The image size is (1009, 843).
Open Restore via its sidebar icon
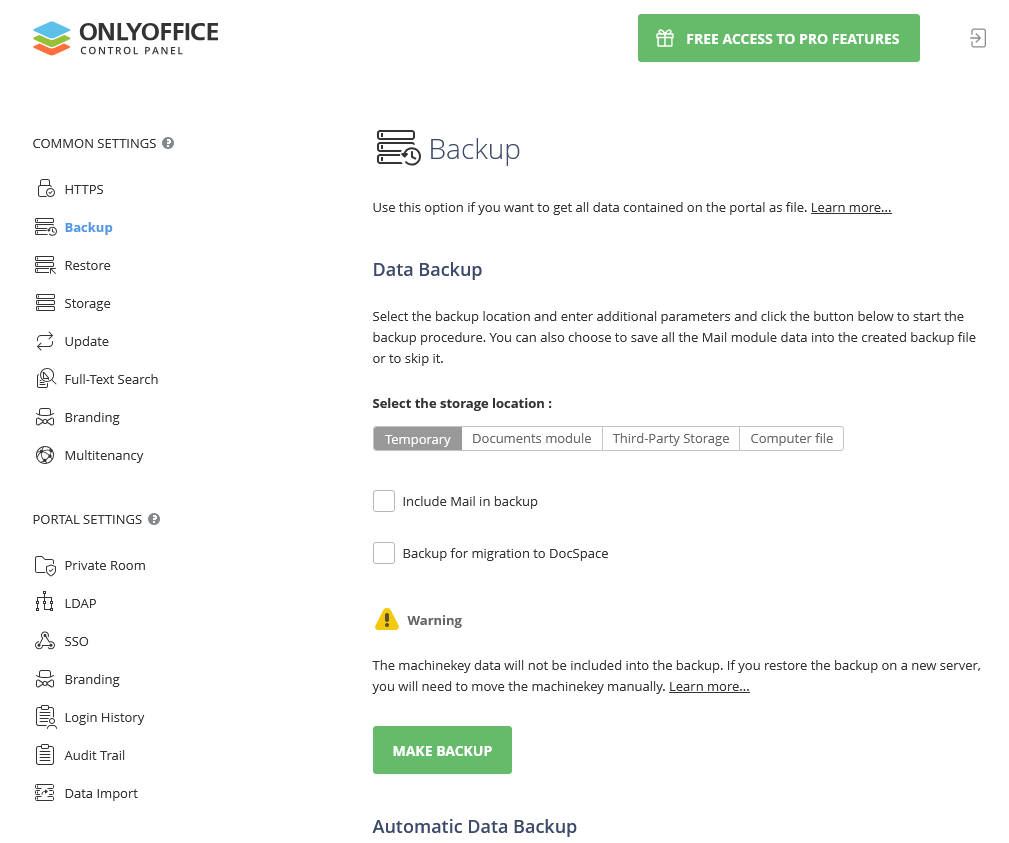click(45, 265)
